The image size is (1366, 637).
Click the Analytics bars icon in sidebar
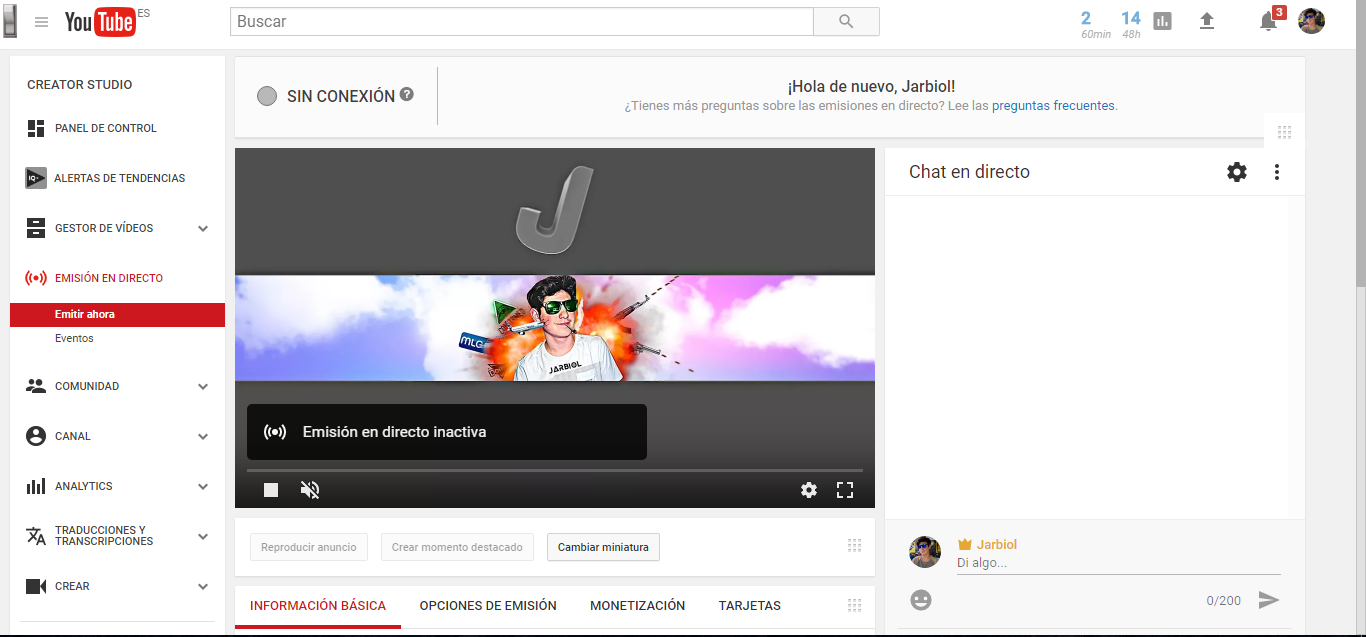[36, 486]
